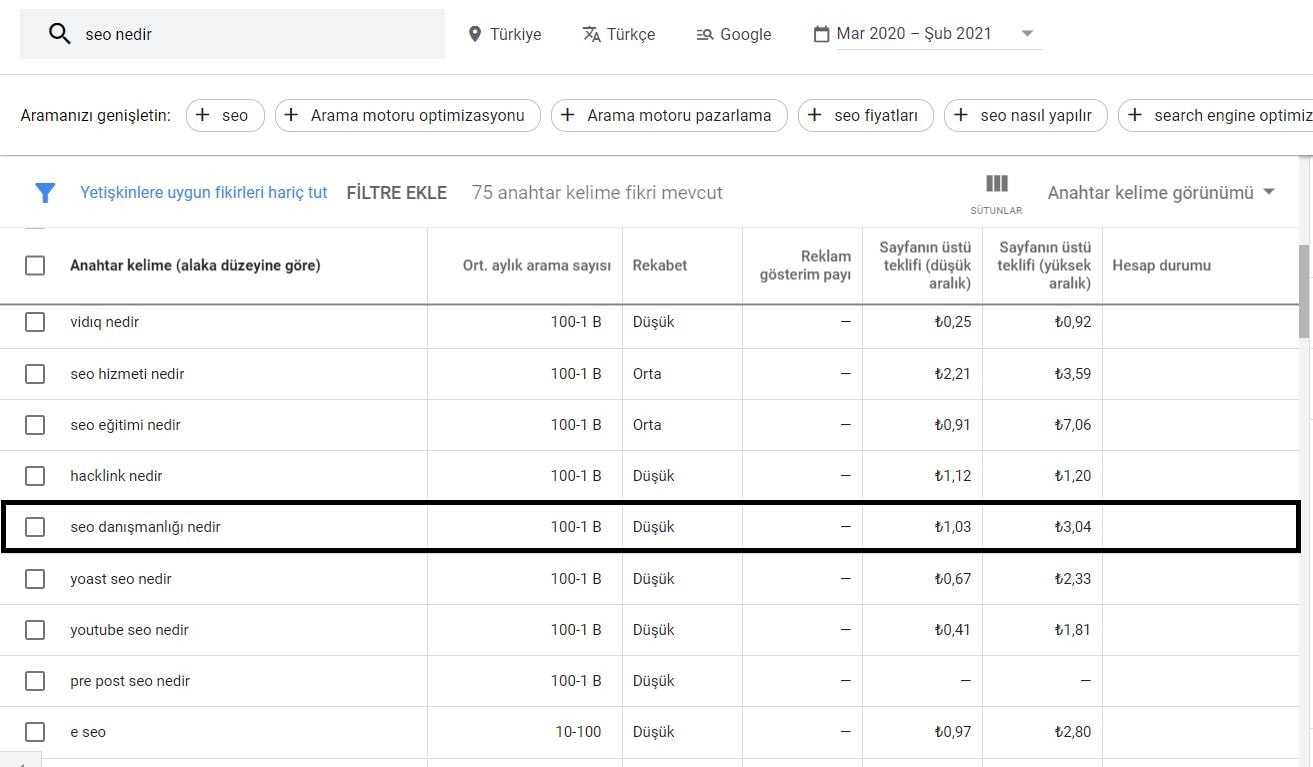Click keyword text 'youtube seo nedir'
The image size is (1313, 767).
point(129,630)
